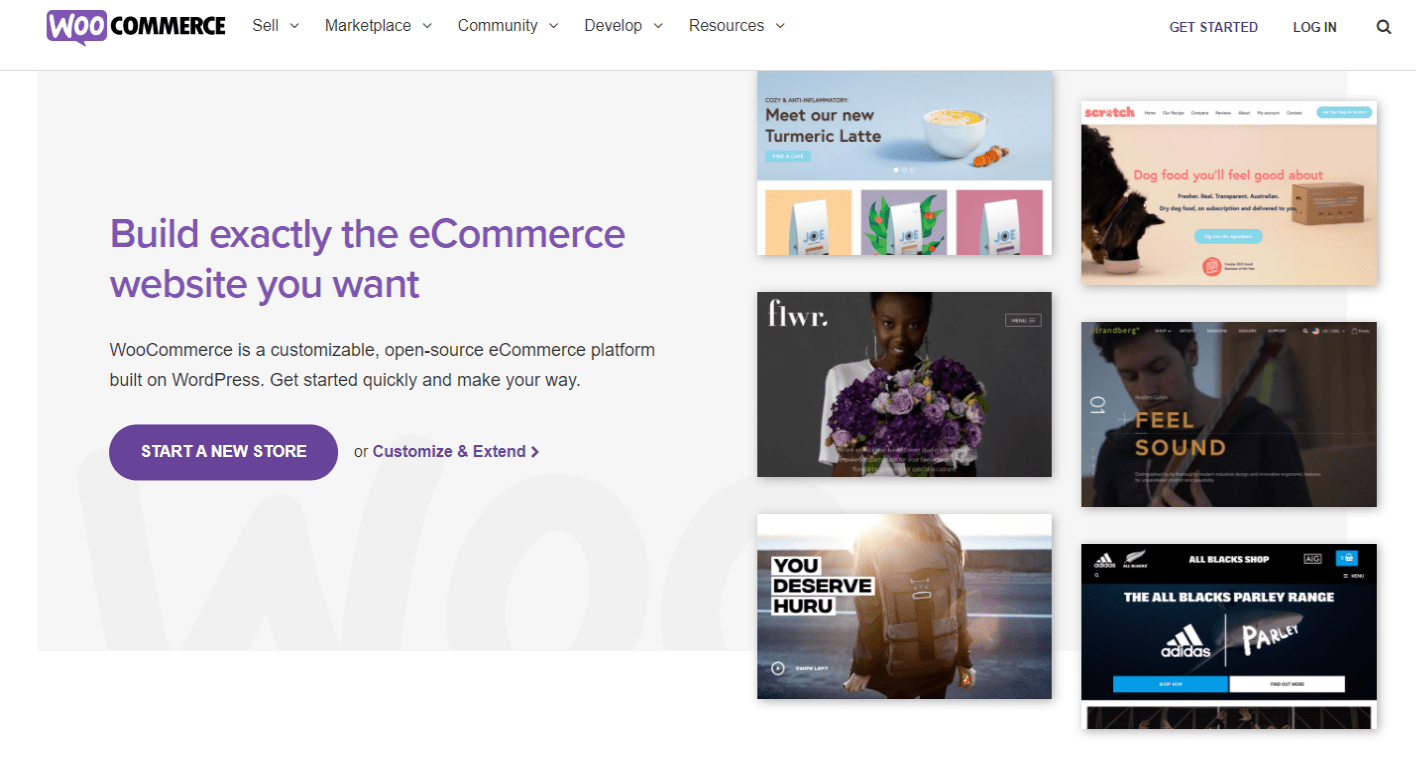Open the Develop navigation menu
The height and width of the screenshot is (761, 1416).
click(x=623, y=26)
